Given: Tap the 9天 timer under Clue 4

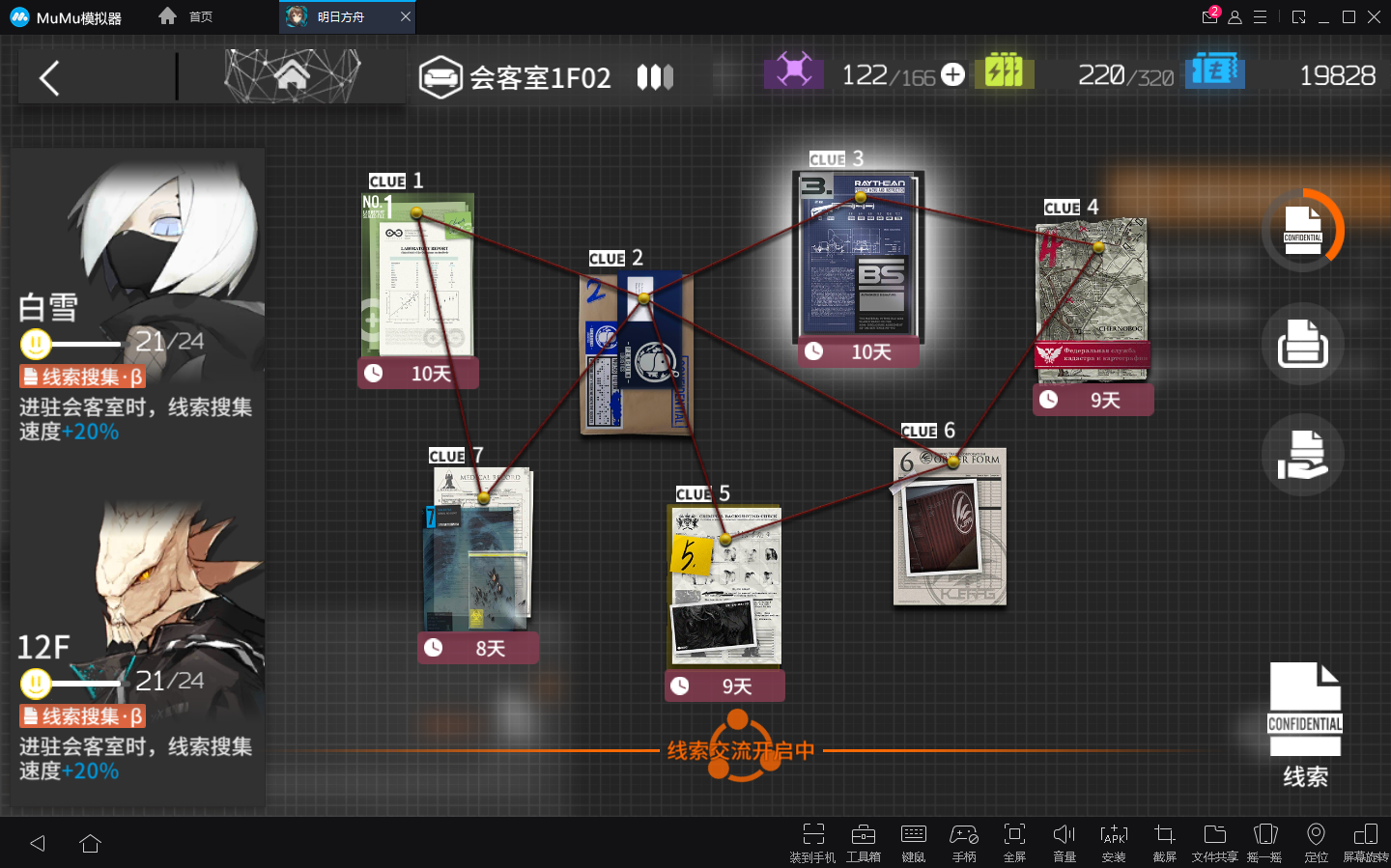Looking at the screenshot, I should tap(1093, 400).
